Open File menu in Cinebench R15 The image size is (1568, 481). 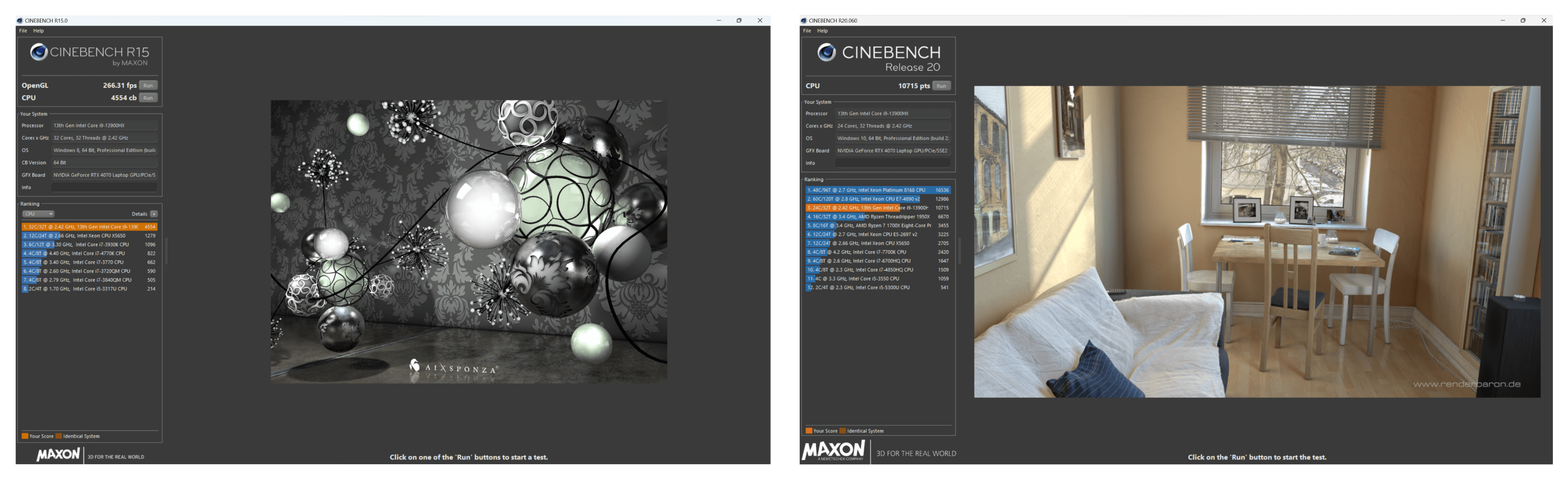pyautogui.click(x=23, y=30)
